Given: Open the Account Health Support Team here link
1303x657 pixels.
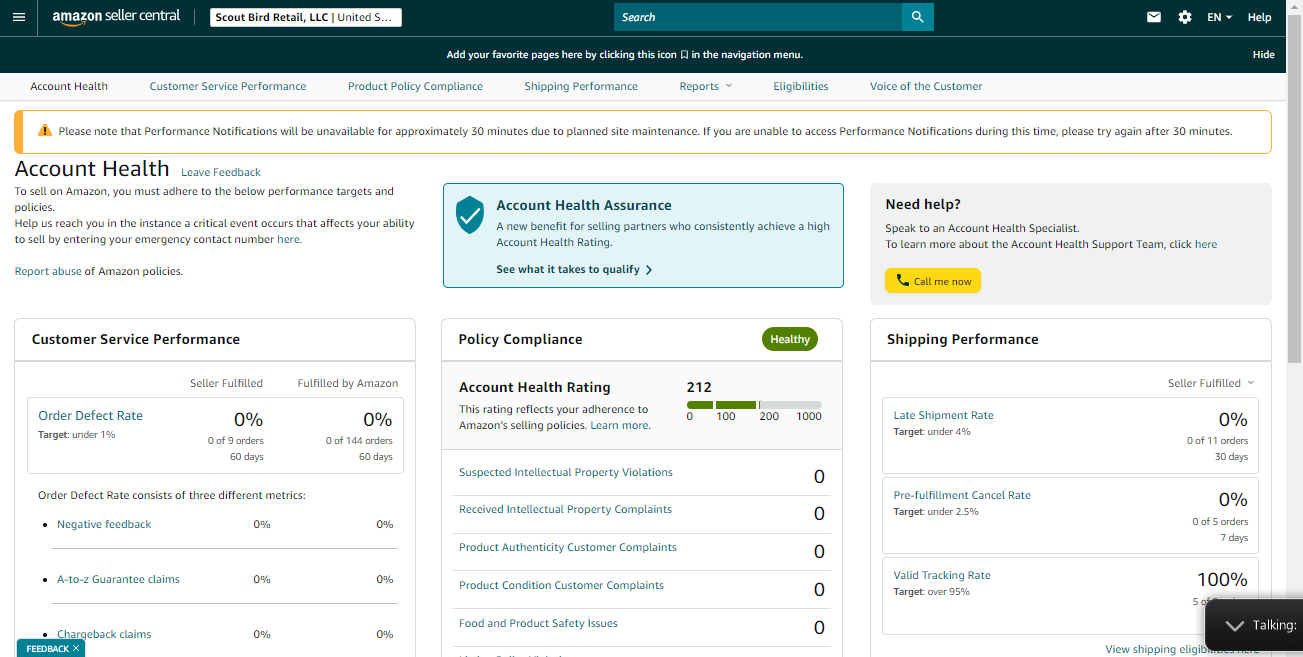Looking at the screenshot, I should tap(1206, 244).
